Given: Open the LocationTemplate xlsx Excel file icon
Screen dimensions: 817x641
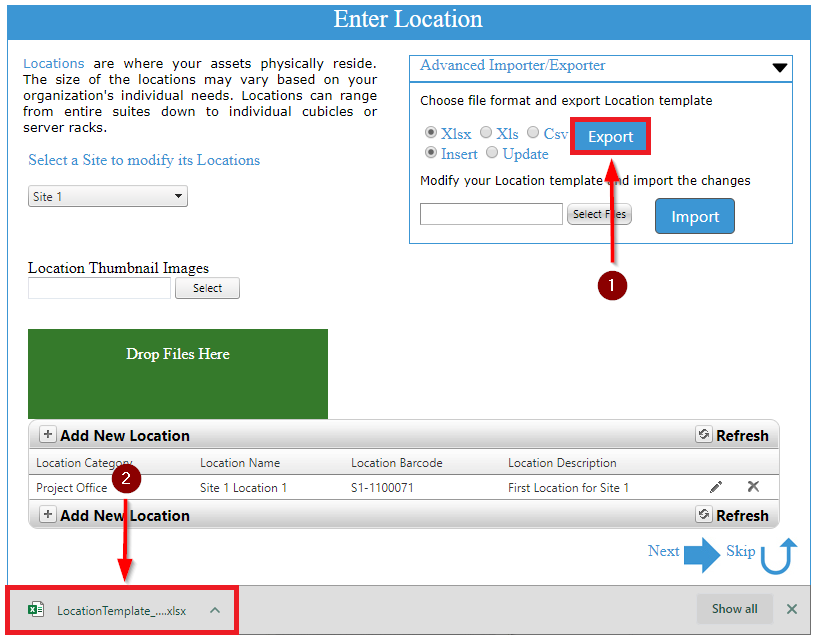Looking at the screenshot, I should point(36,610).
